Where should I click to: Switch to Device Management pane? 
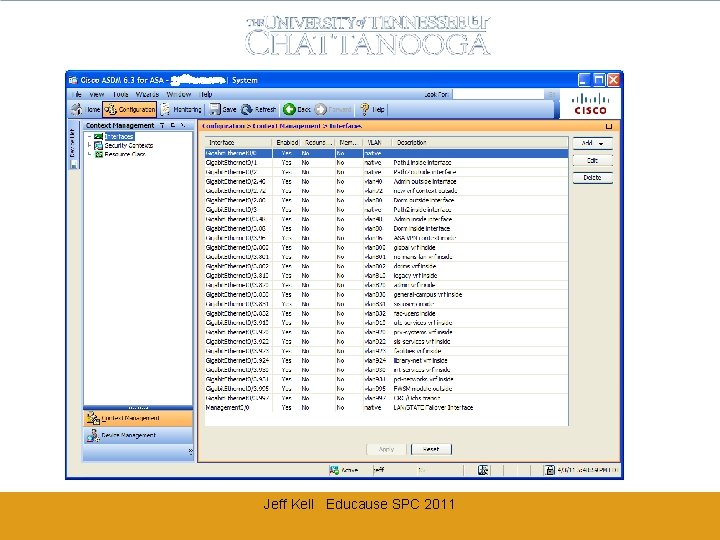pos(138,435)
